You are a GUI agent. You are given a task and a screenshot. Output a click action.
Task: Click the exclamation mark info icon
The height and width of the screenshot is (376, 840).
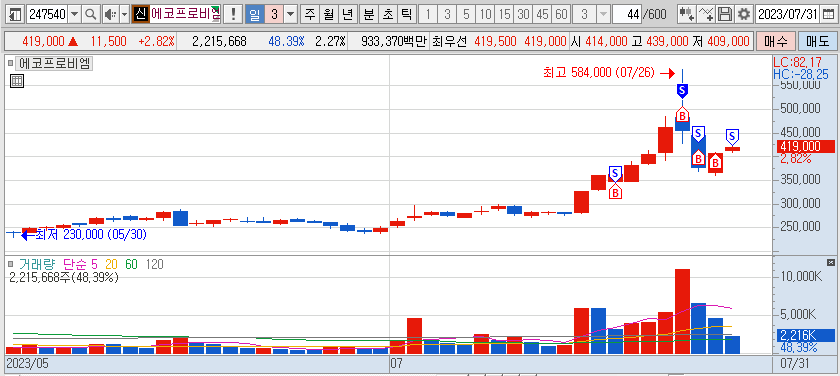pyautogui.click(x=232, y=14)
